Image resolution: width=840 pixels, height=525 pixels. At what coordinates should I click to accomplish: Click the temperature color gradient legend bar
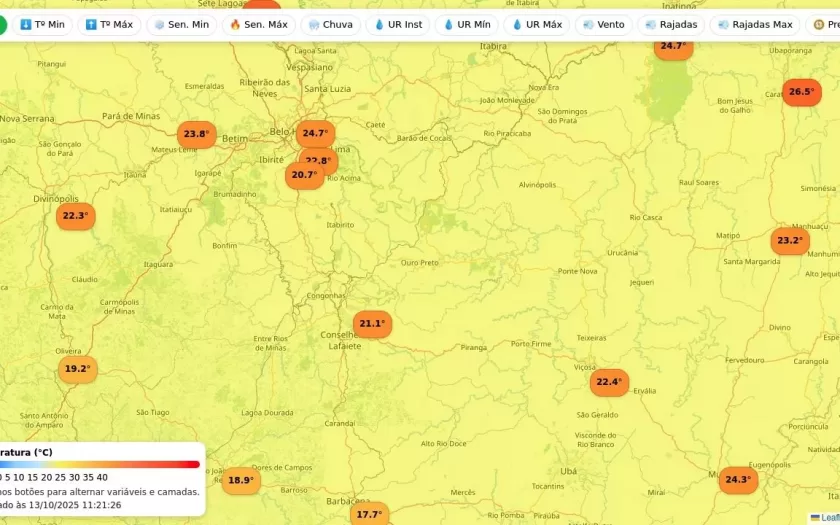100,464
